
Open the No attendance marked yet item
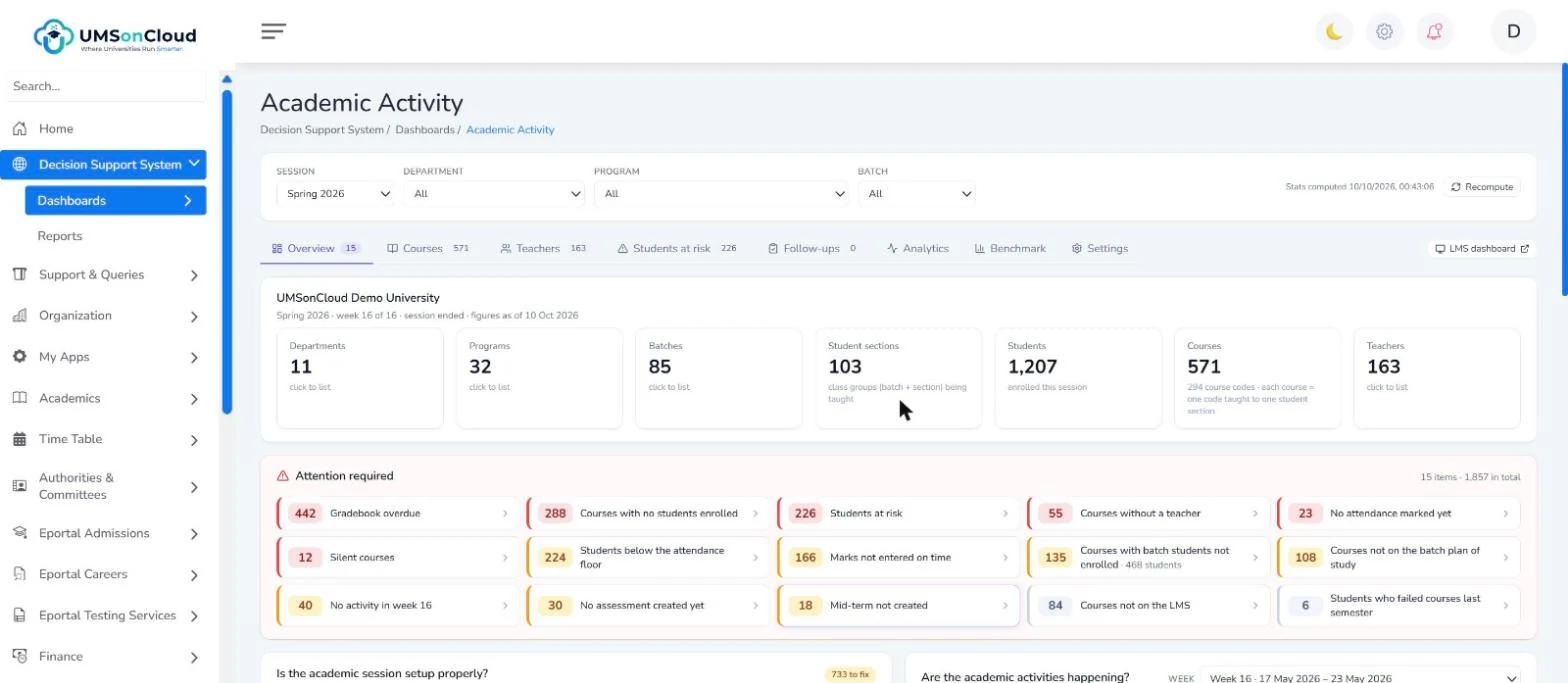point(1398,513)
